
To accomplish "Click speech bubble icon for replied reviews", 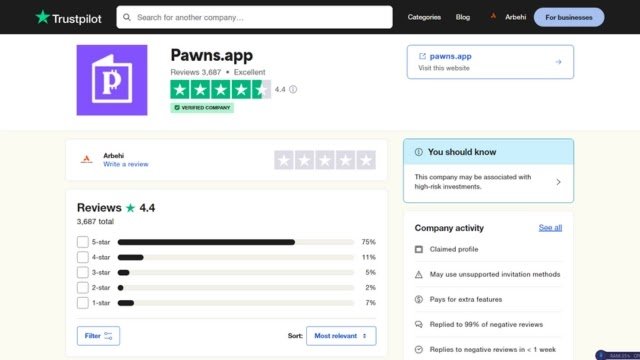I will [419, 324].
